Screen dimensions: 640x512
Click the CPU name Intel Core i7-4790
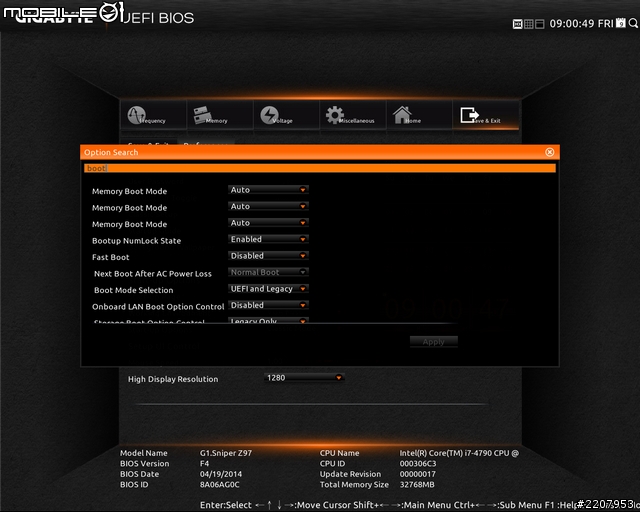pyautogui.click(x=459, y=453)
